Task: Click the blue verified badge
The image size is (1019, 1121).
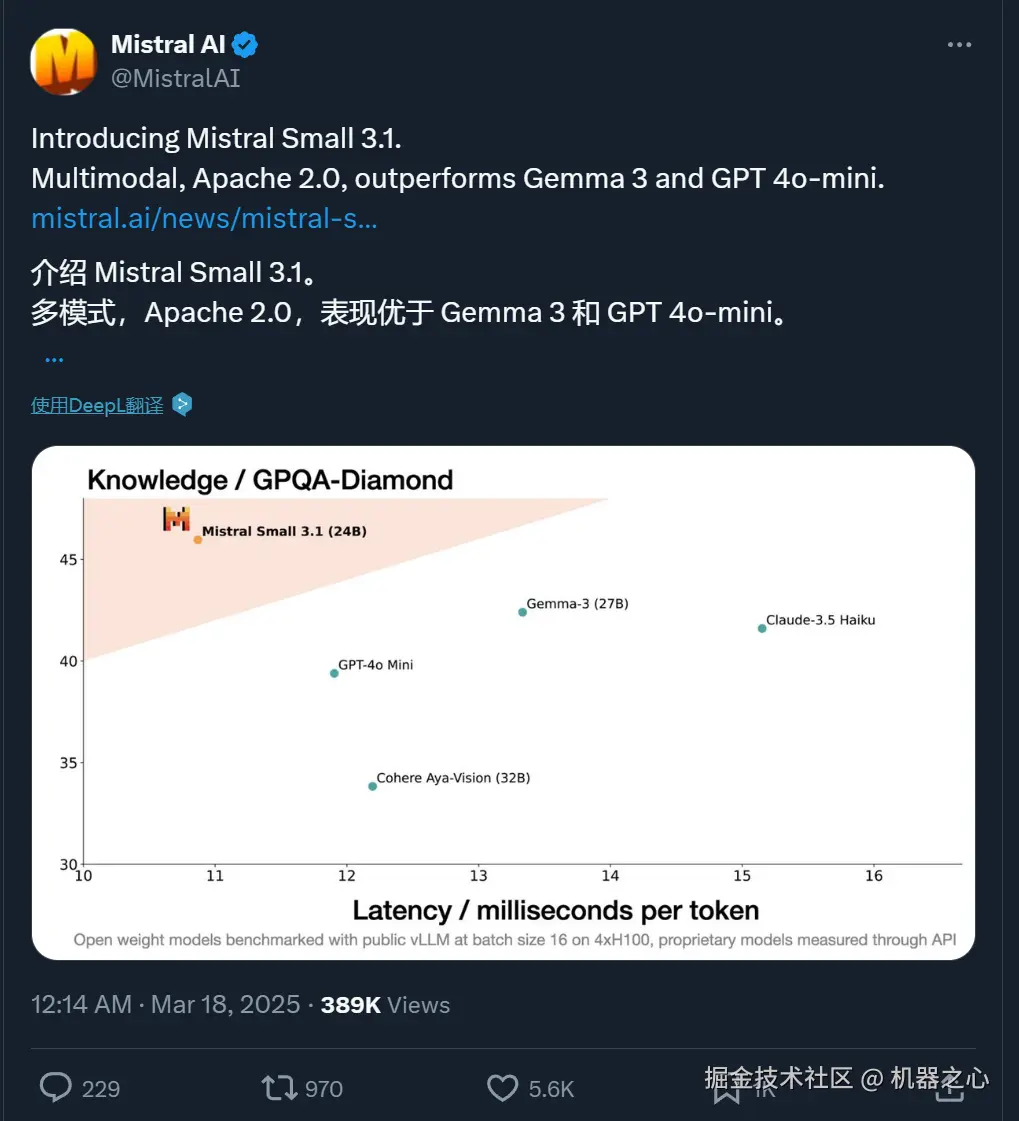Action: [245, 44]
